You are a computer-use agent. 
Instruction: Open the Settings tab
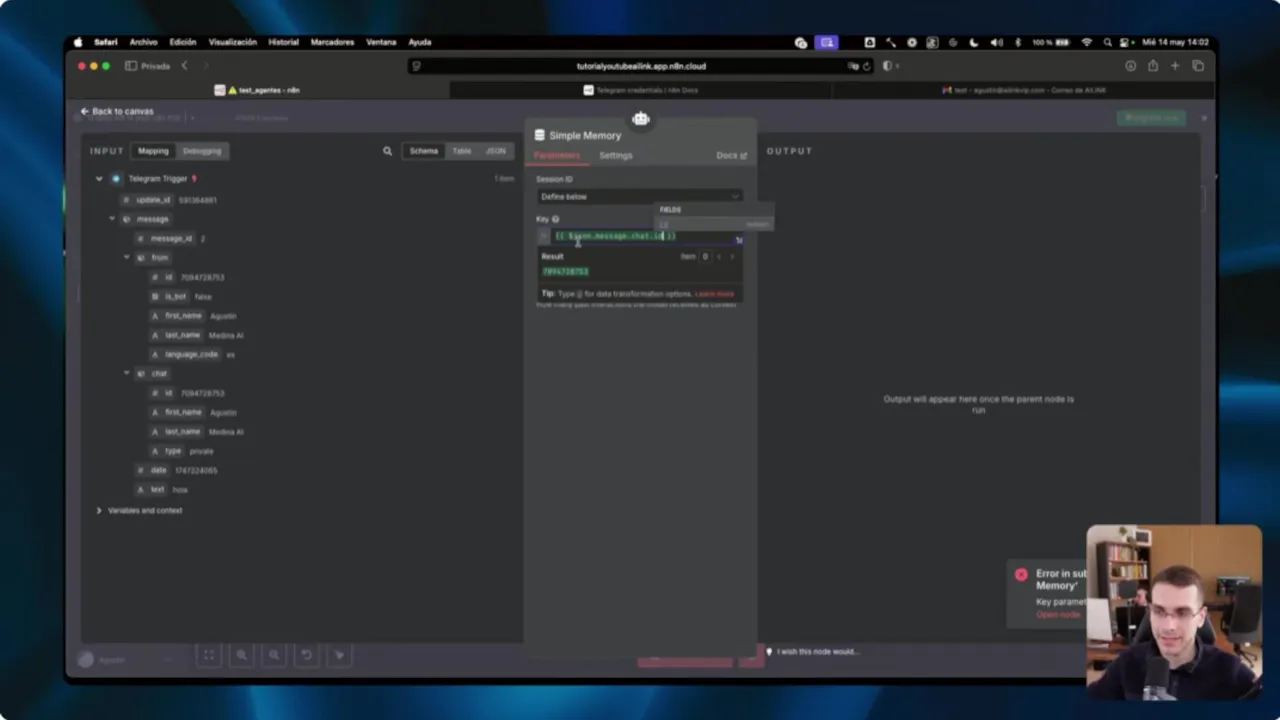[616, 156]
